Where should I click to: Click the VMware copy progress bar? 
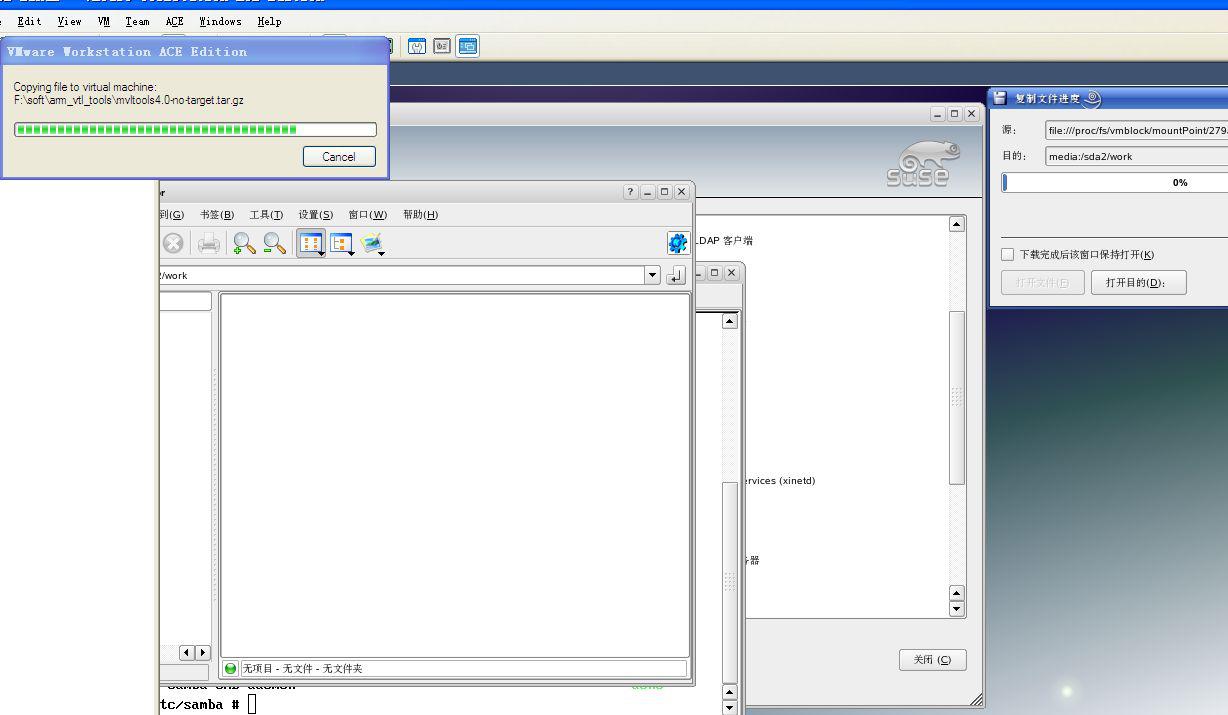point(195,129)
